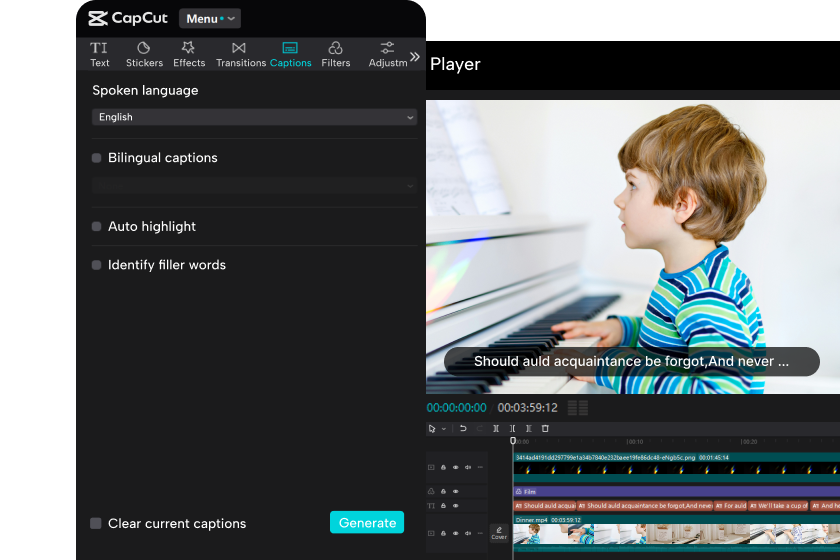
Task: Select the 'Should auld acquaintance be forgot,And never' caption clip
Action: [x=645, y=506]
